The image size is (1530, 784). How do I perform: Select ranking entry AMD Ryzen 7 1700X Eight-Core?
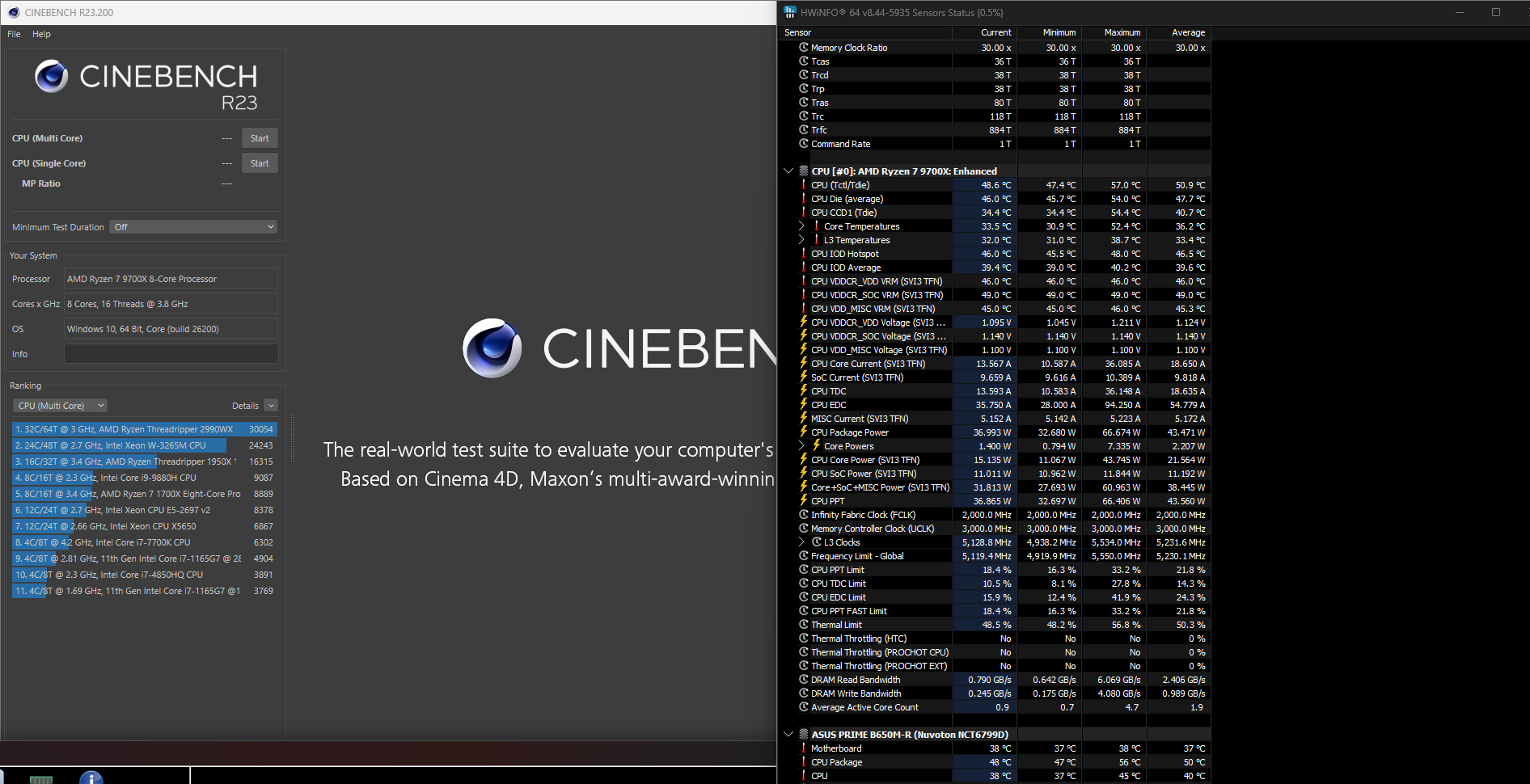tap(145, 494)
